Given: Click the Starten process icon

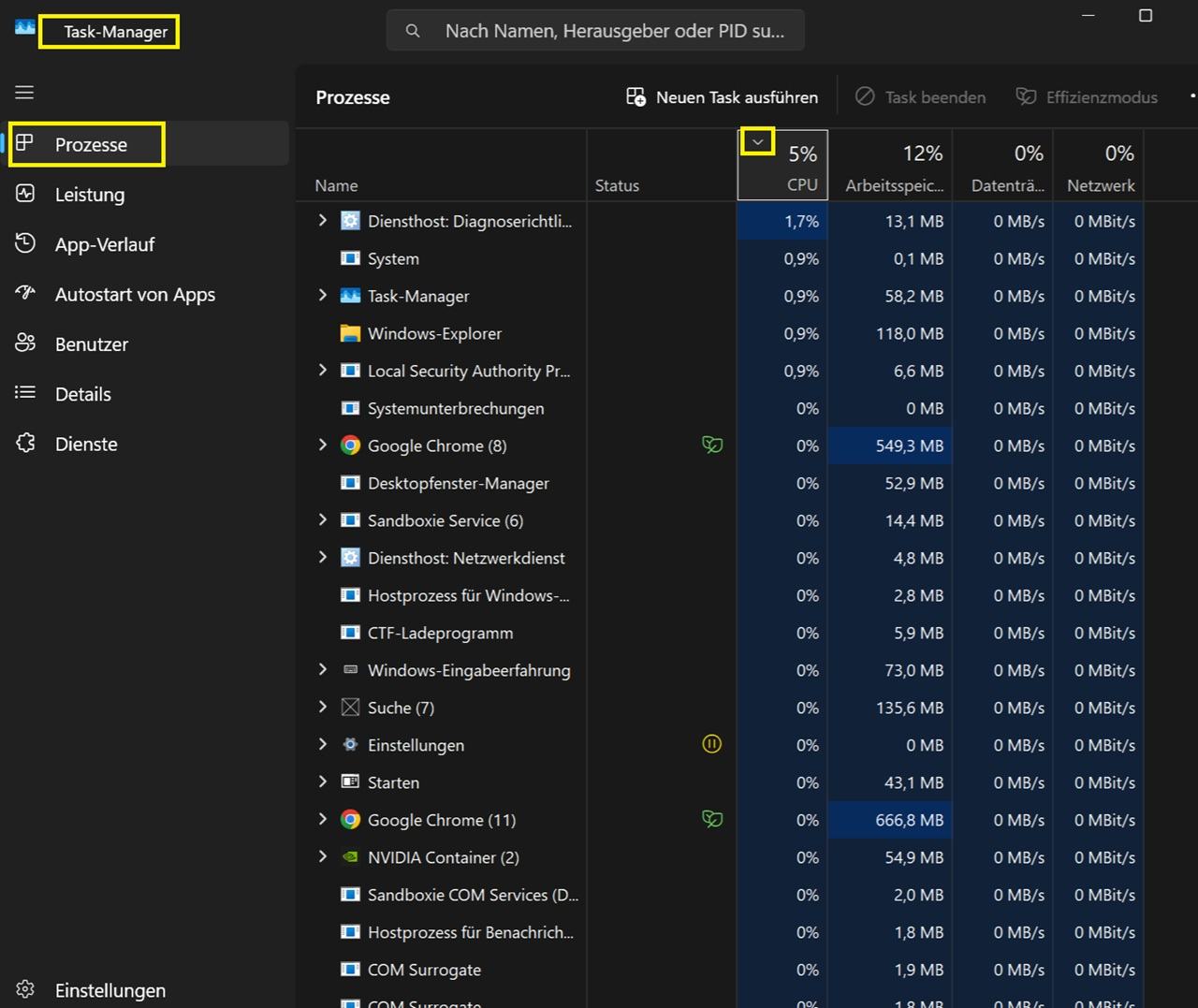Looking at the screenshot, I should point(350,782).
